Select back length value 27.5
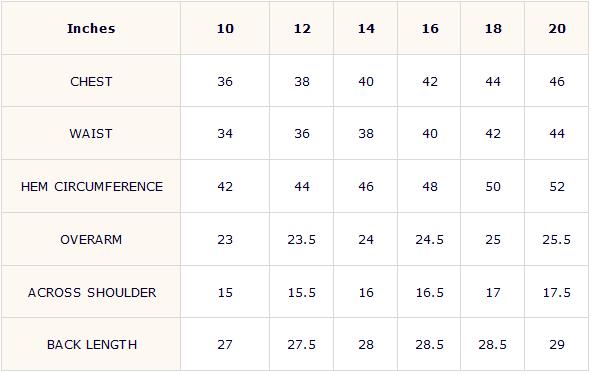This screenshot has height=374, width=592. click(302, 345)
